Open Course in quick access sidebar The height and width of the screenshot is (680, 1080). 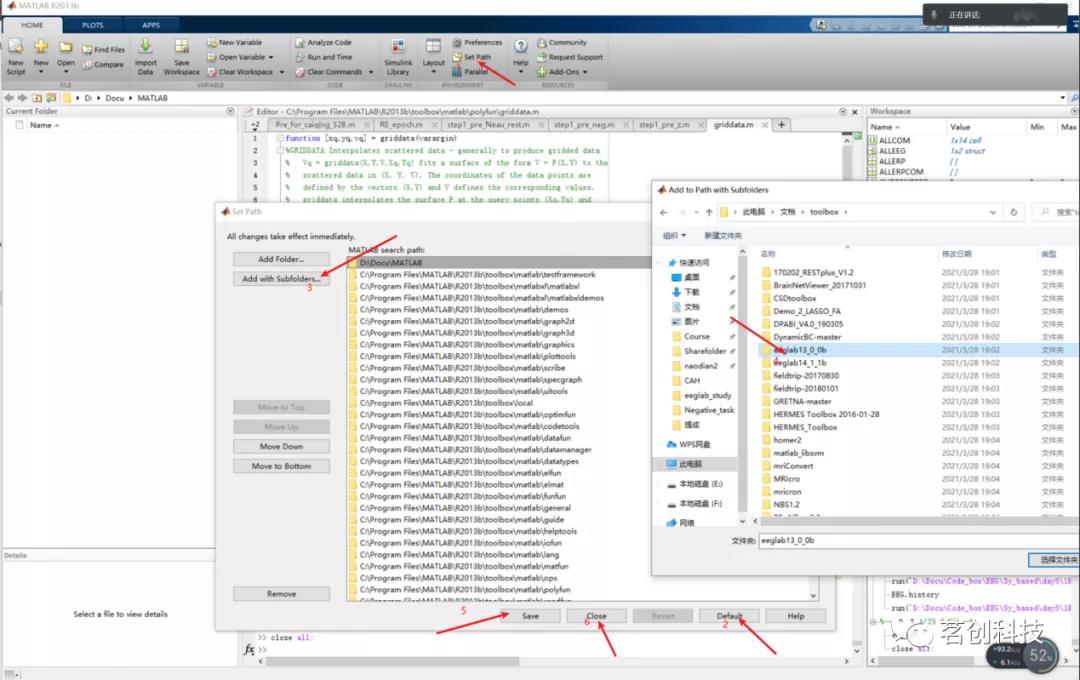click(x=696, y=336)
